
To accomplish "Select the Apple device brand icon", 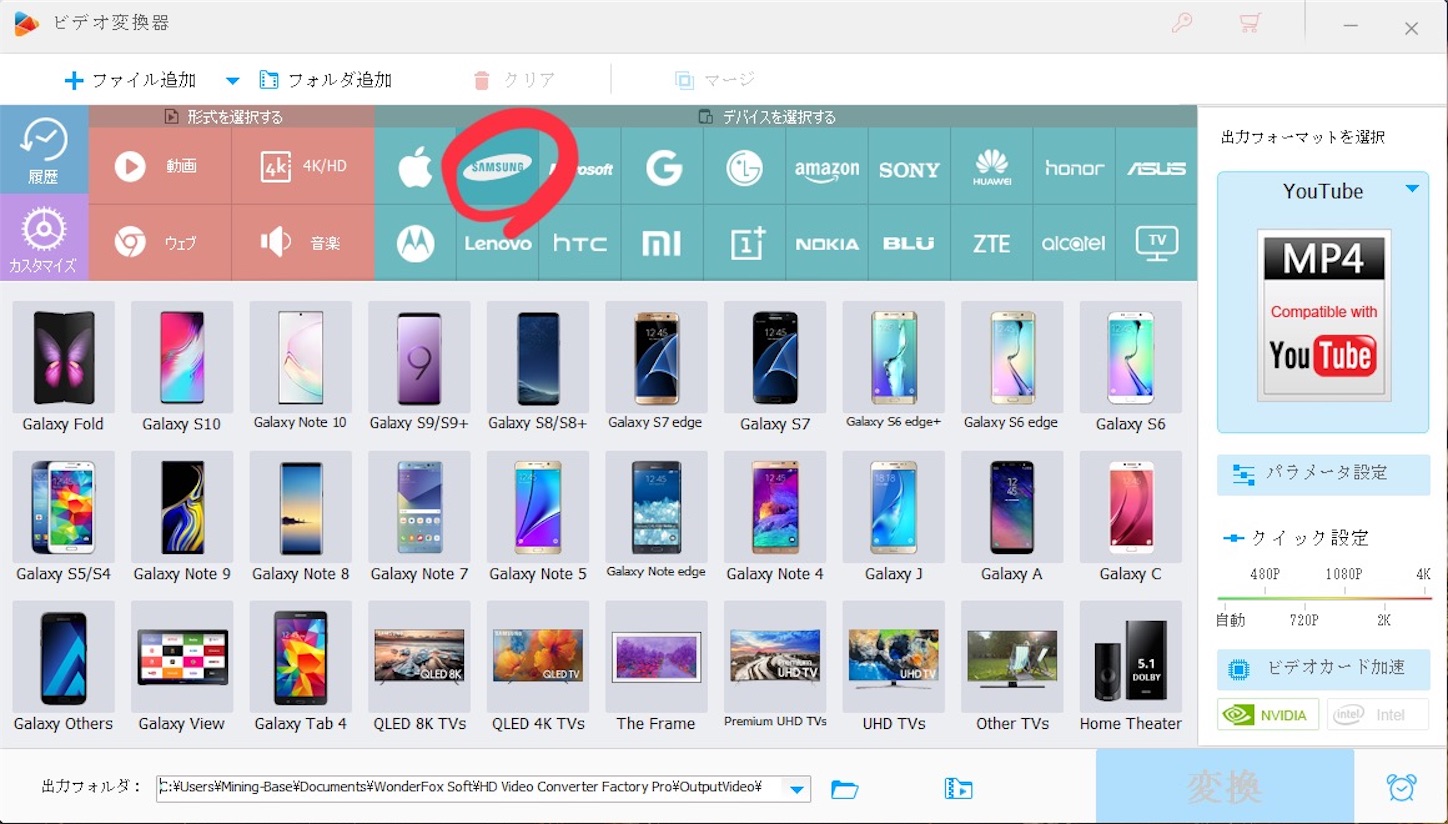I will tap(415, 168).
